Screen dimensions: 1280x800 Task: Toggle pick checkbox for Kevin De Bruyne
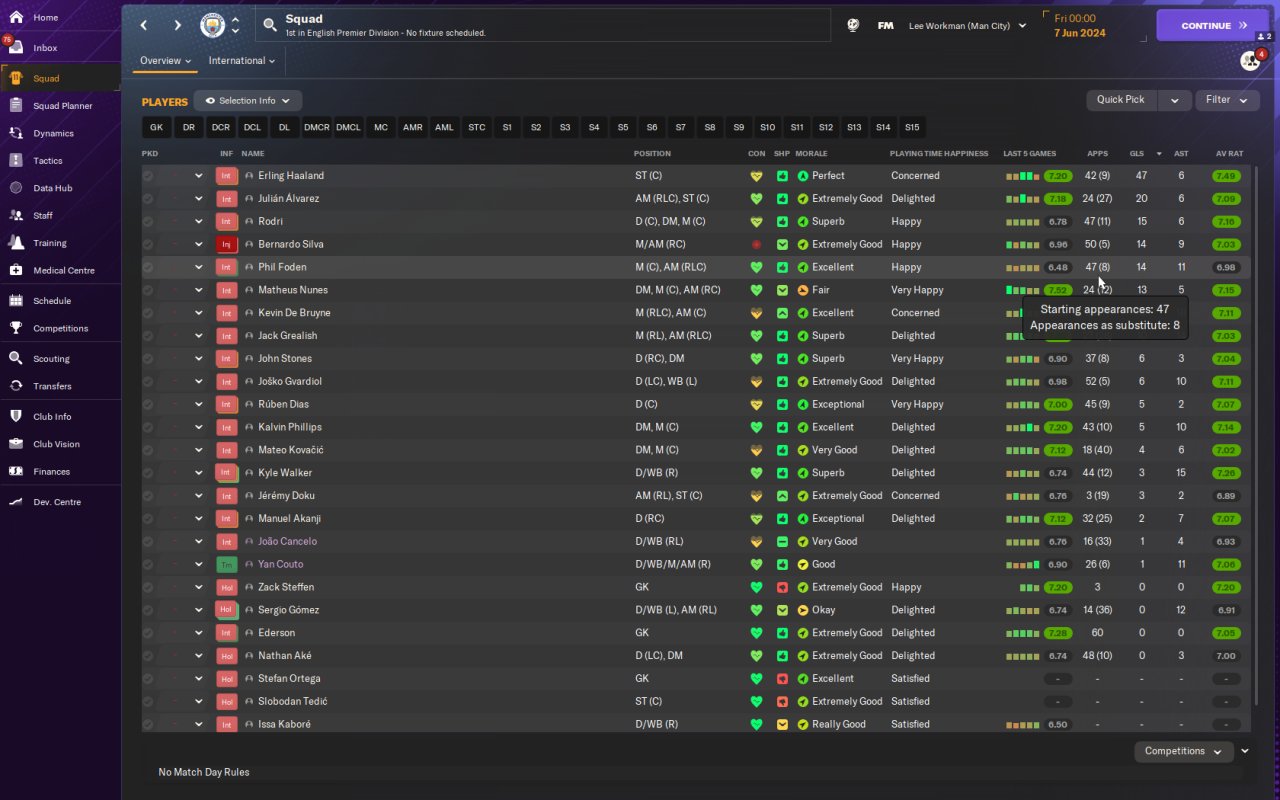click(x=148, y=313)
